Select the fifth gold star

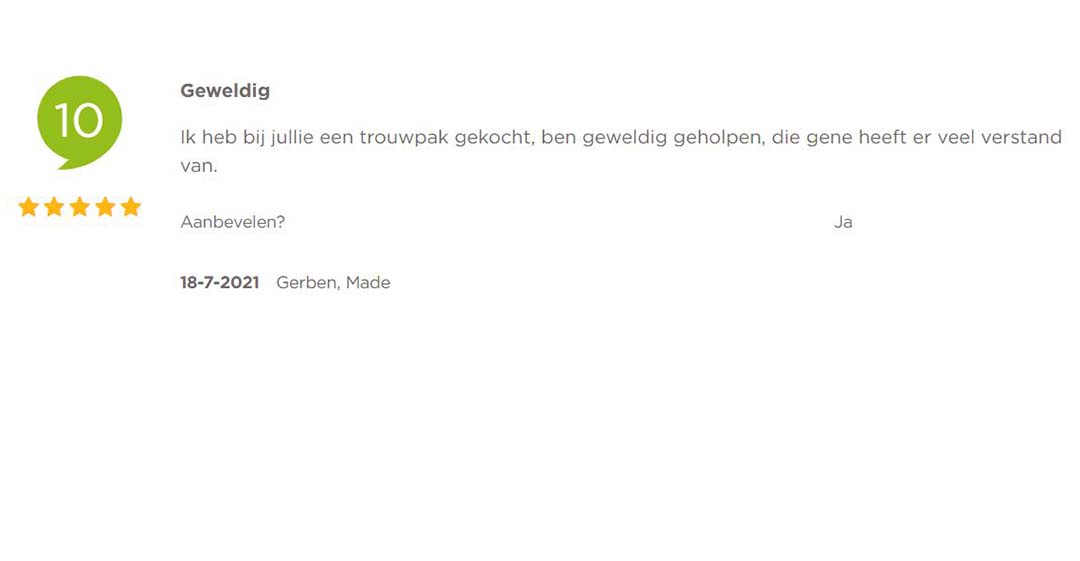click(x=131, y=207)
